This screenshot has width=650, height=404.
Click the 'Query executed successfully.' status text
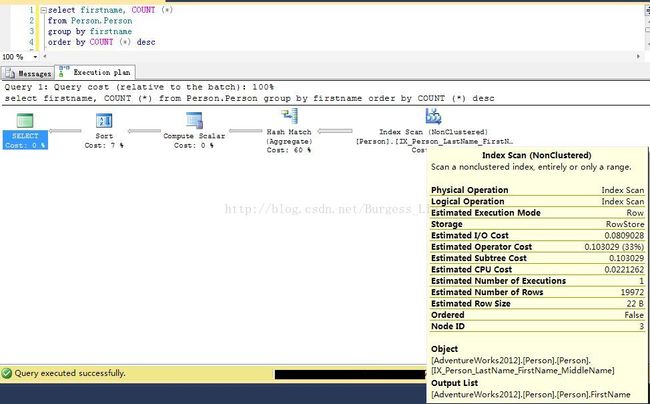tap(70, 373)
